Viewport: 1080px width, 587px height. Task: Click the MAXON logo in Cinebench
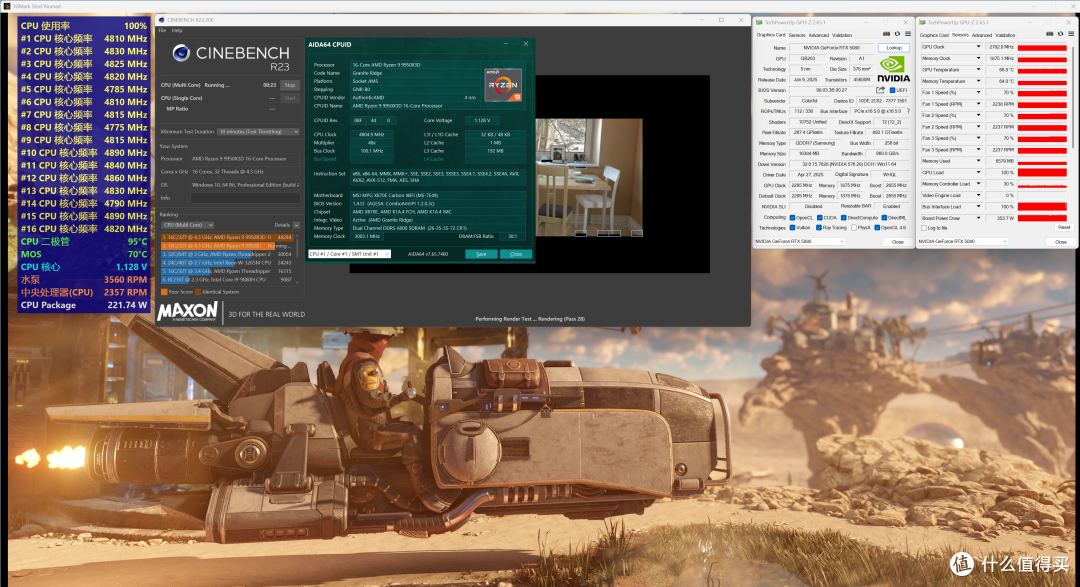[x=187, y=311]
